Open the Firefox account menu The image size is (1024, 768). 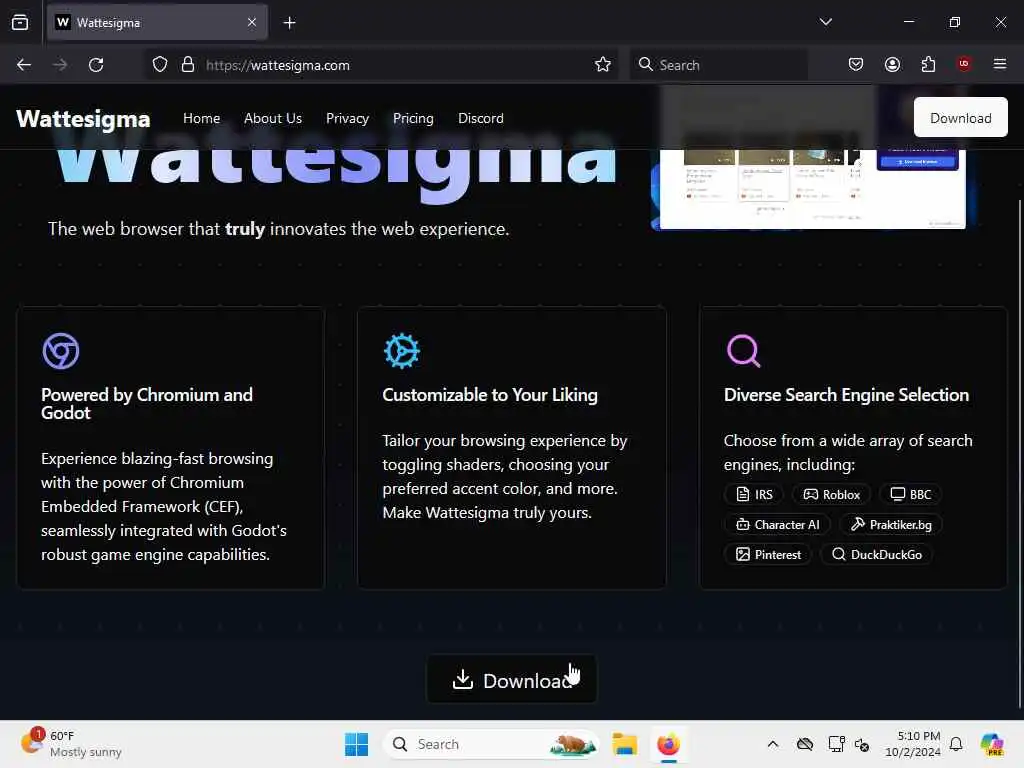pyautogui.click(x=892, y=65)
